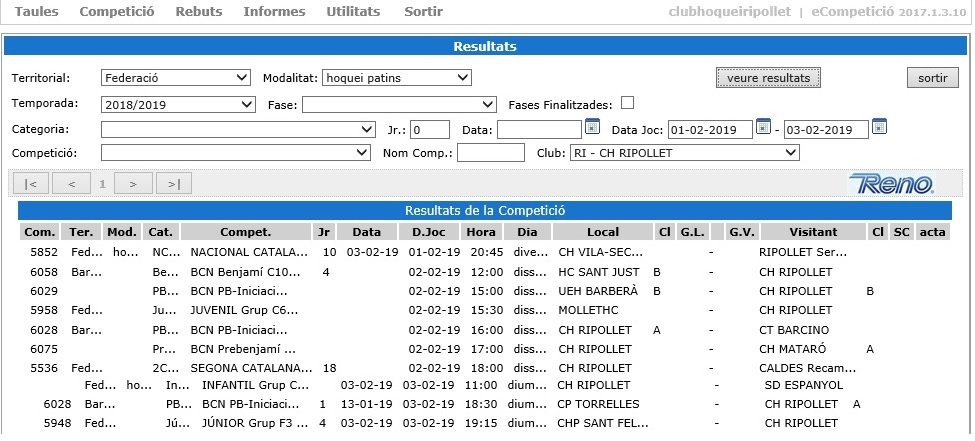Go to the previous page of results
Image resolution: width=975 pixels, height=441 pixels.
point(72,183)
